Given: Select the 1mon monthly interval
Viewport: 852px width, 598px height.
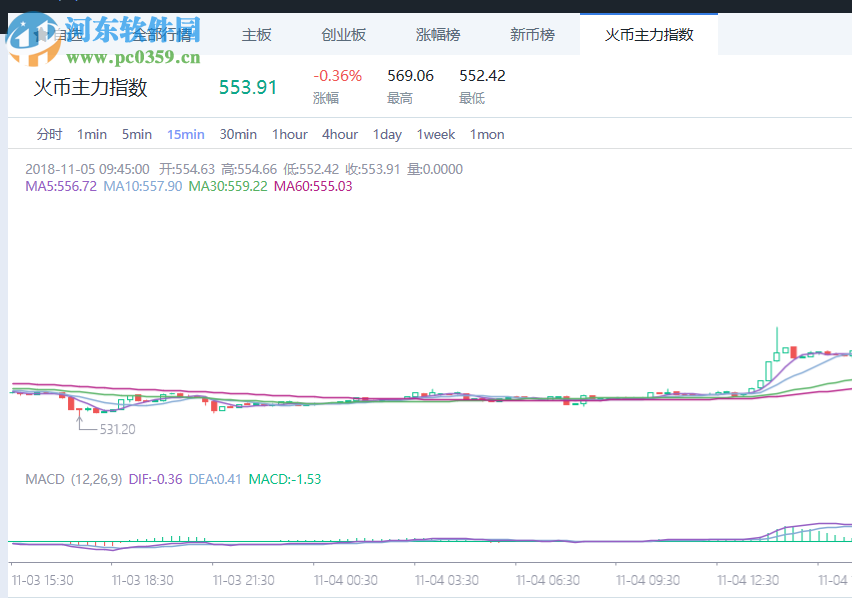Looking at the screenshot, I should 486,134.
